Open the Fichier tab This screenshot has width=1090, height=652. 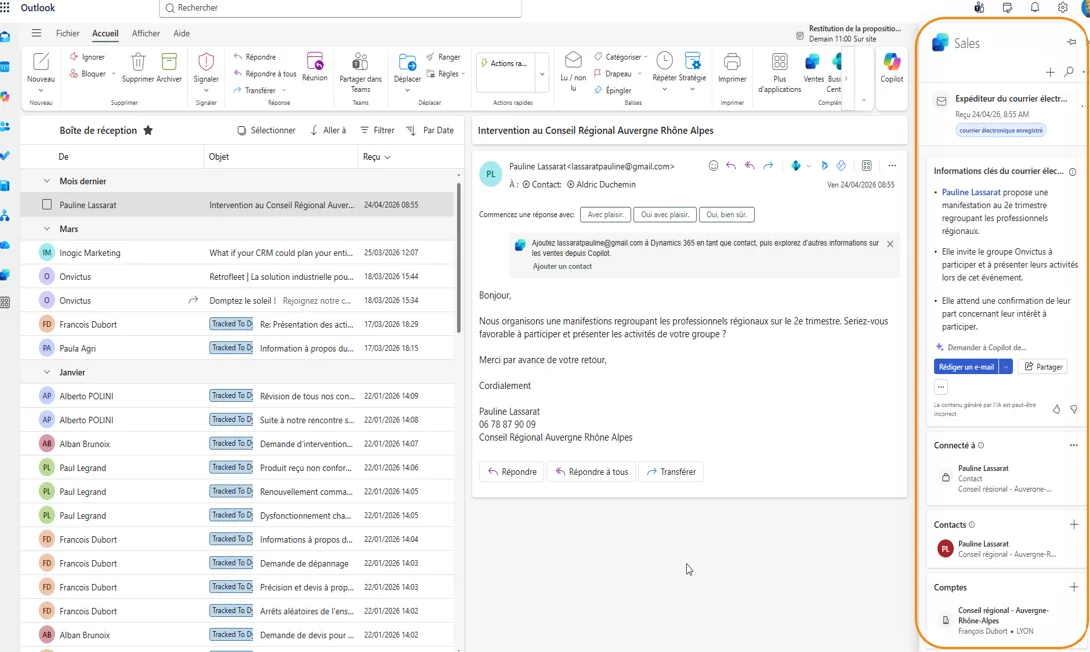pyautogui.click(x=67, y=33)
